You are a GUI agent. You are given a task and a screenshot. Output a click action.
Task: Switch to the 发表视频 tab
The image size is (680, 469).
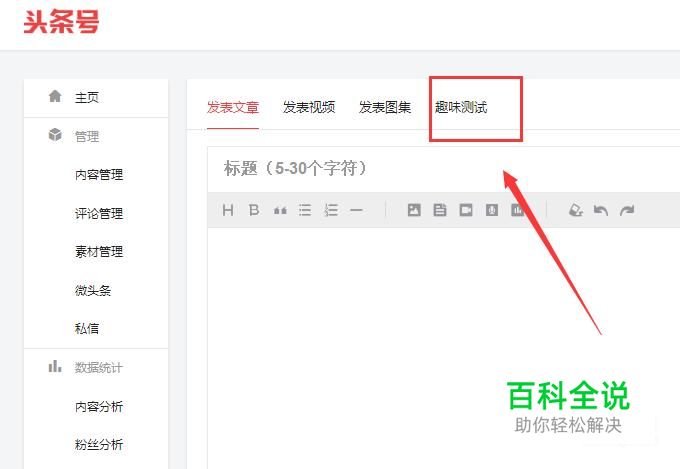tap(309, 107)
